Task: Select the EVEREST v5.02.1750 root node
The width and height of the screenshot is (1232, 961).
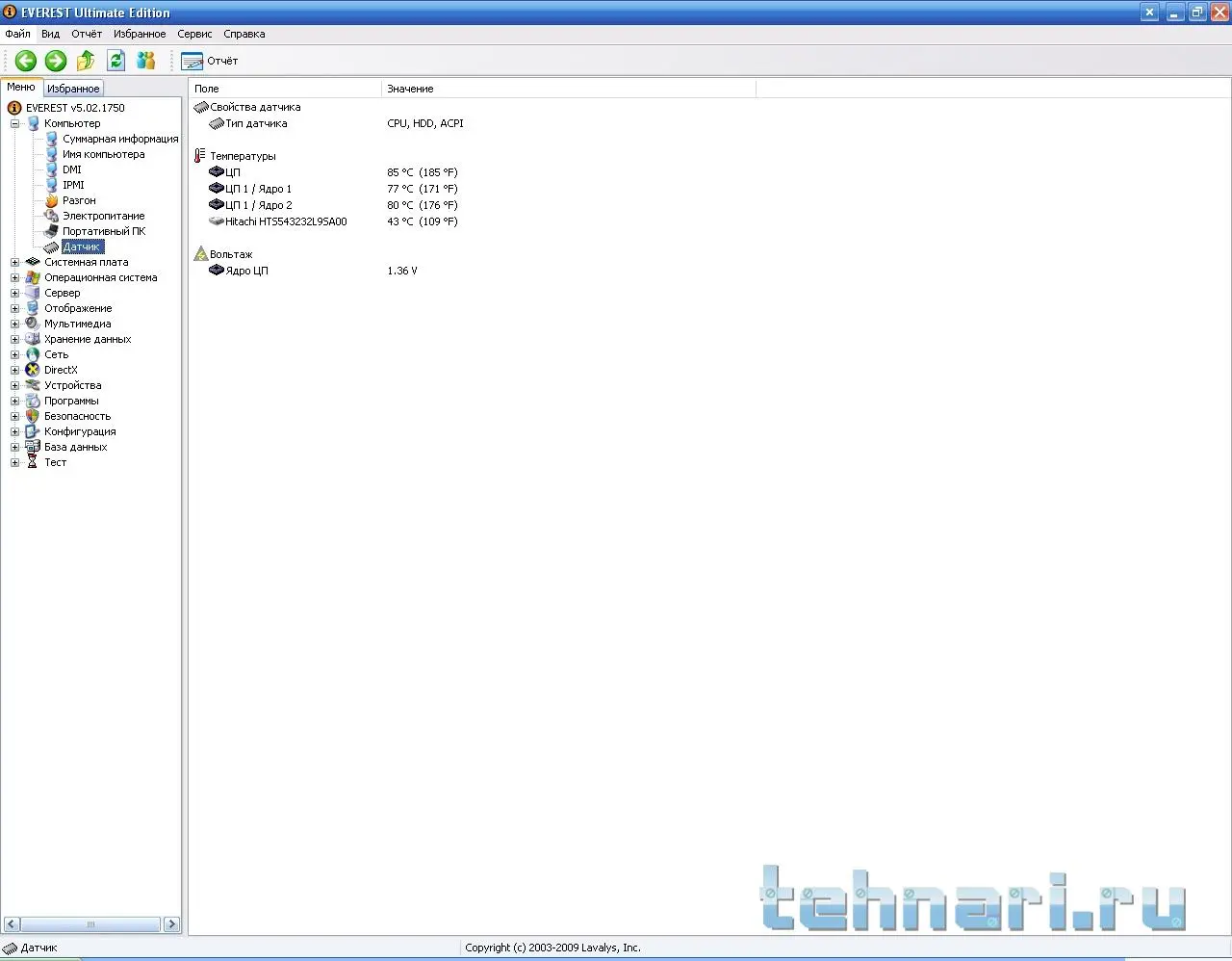Action: 75,108
